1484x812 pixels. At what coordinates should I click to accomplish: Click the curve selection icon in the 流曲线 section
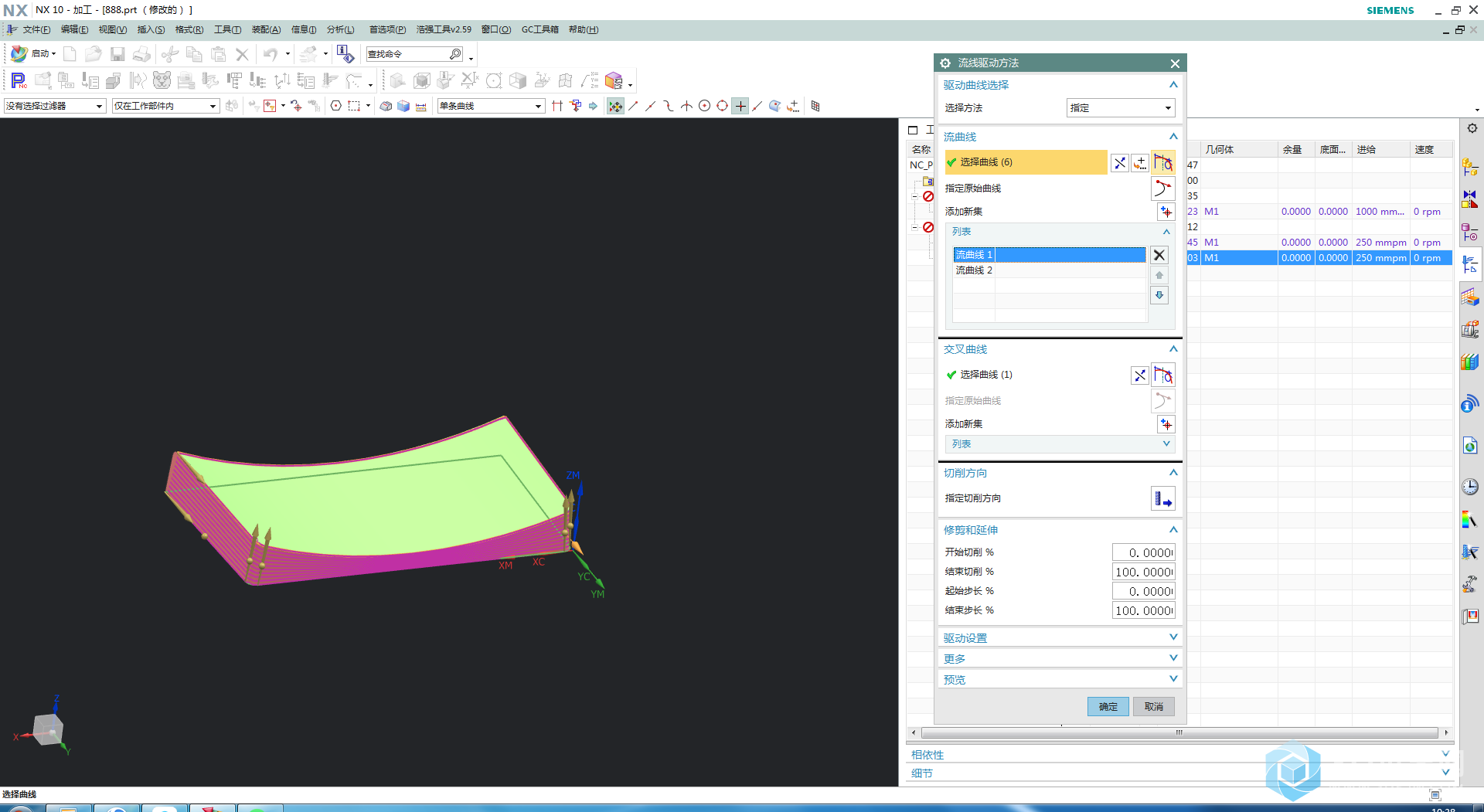pyautogui.click(x=1163, y=162)
